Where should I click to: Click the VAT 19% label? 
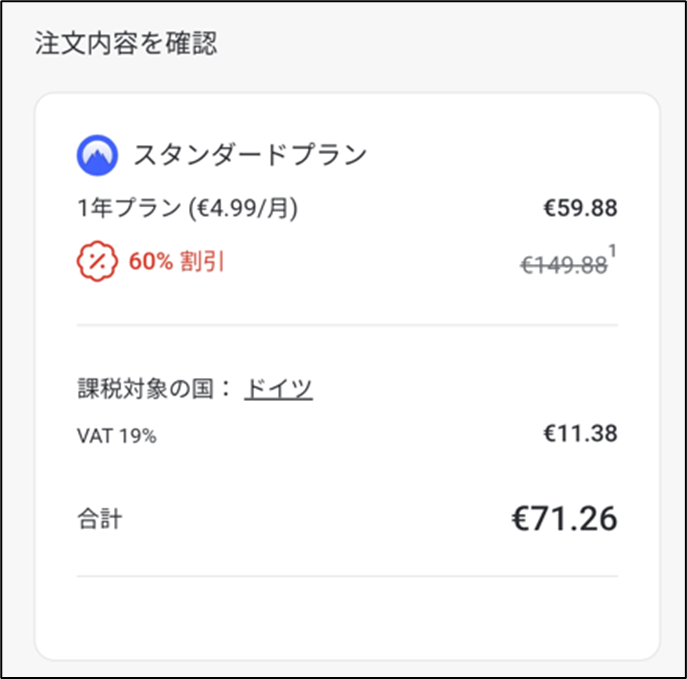coord(117,436)
